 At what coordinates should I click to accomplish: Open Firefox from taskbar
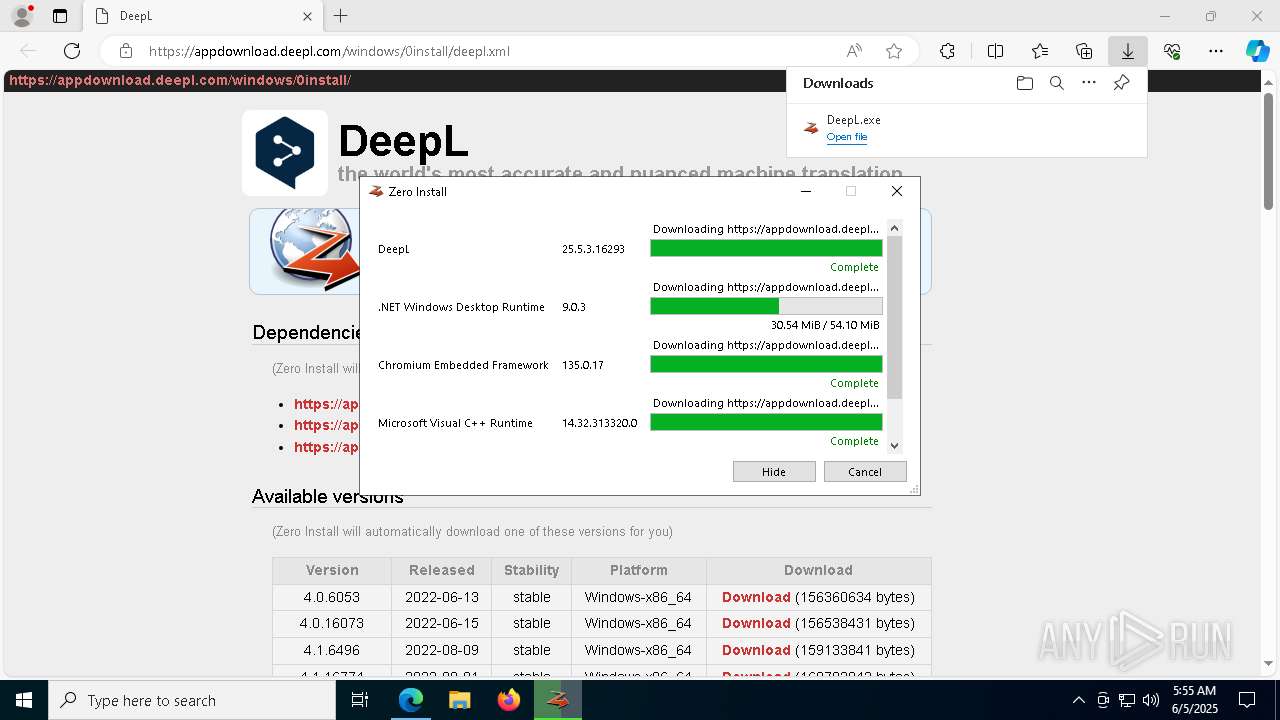pyautogui.click(x=509, y=700)
